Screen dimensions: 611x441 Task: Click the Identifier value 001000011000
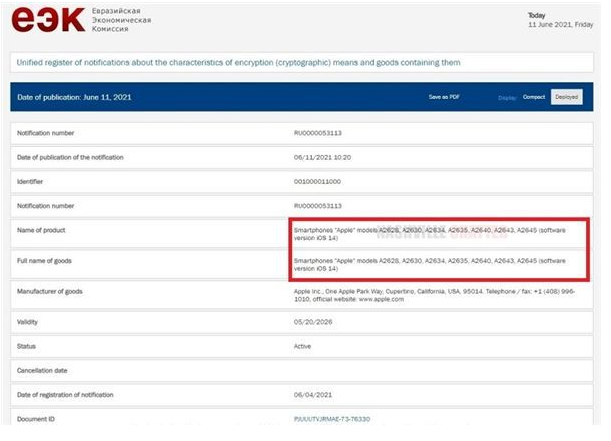tap(317, 181)
